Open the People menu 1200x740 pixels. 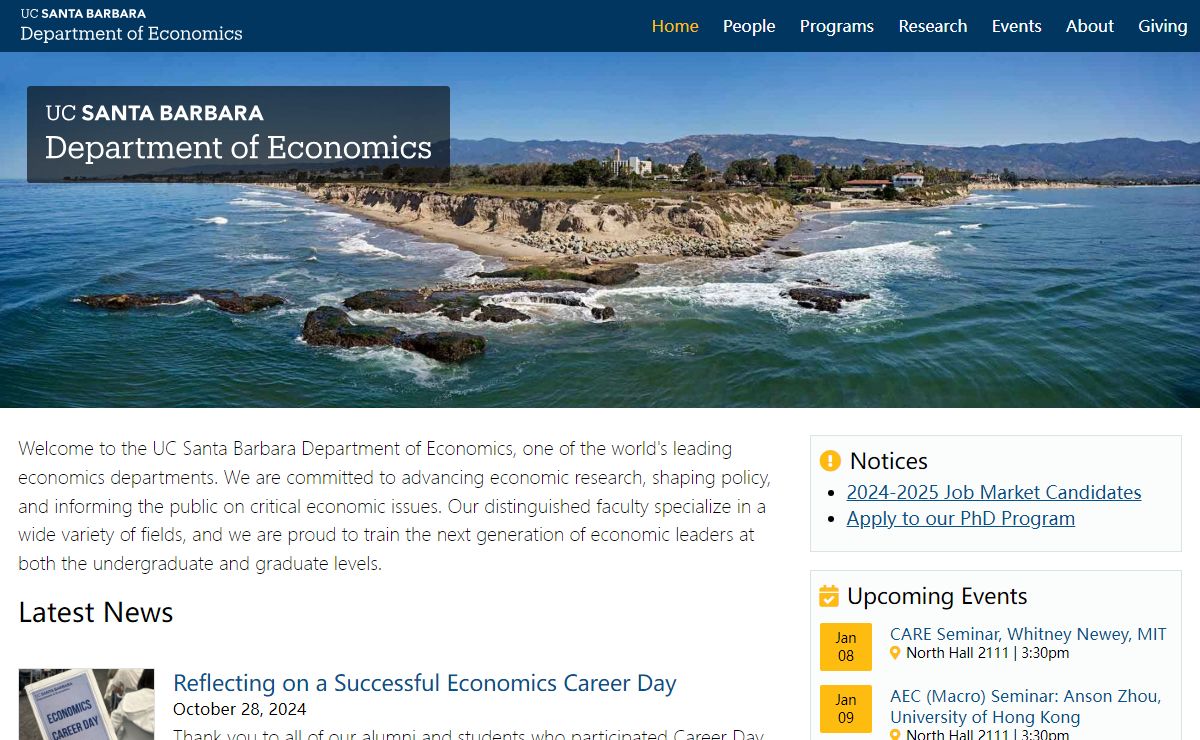click(x=749, y=26)
